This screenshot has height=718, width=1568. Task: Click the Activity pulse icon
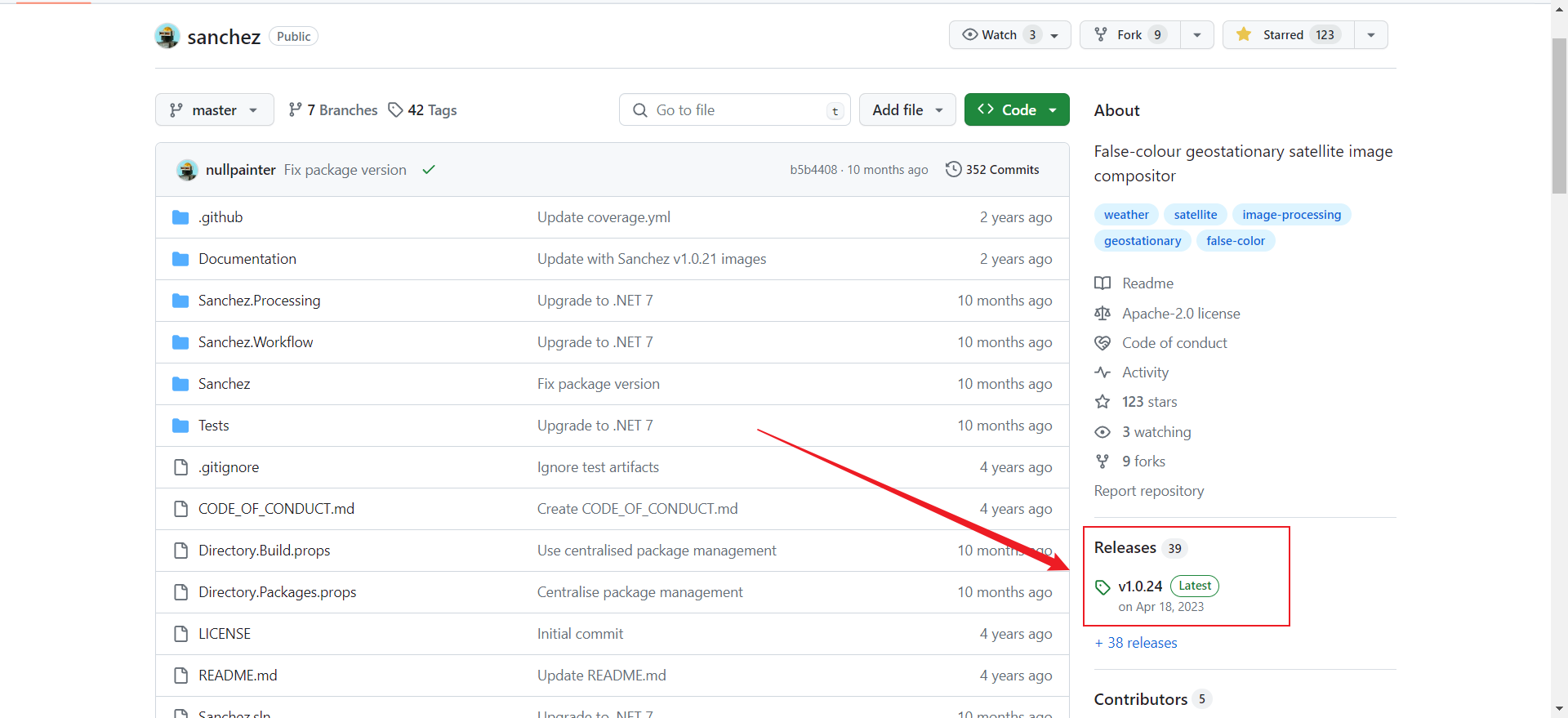1102,372
